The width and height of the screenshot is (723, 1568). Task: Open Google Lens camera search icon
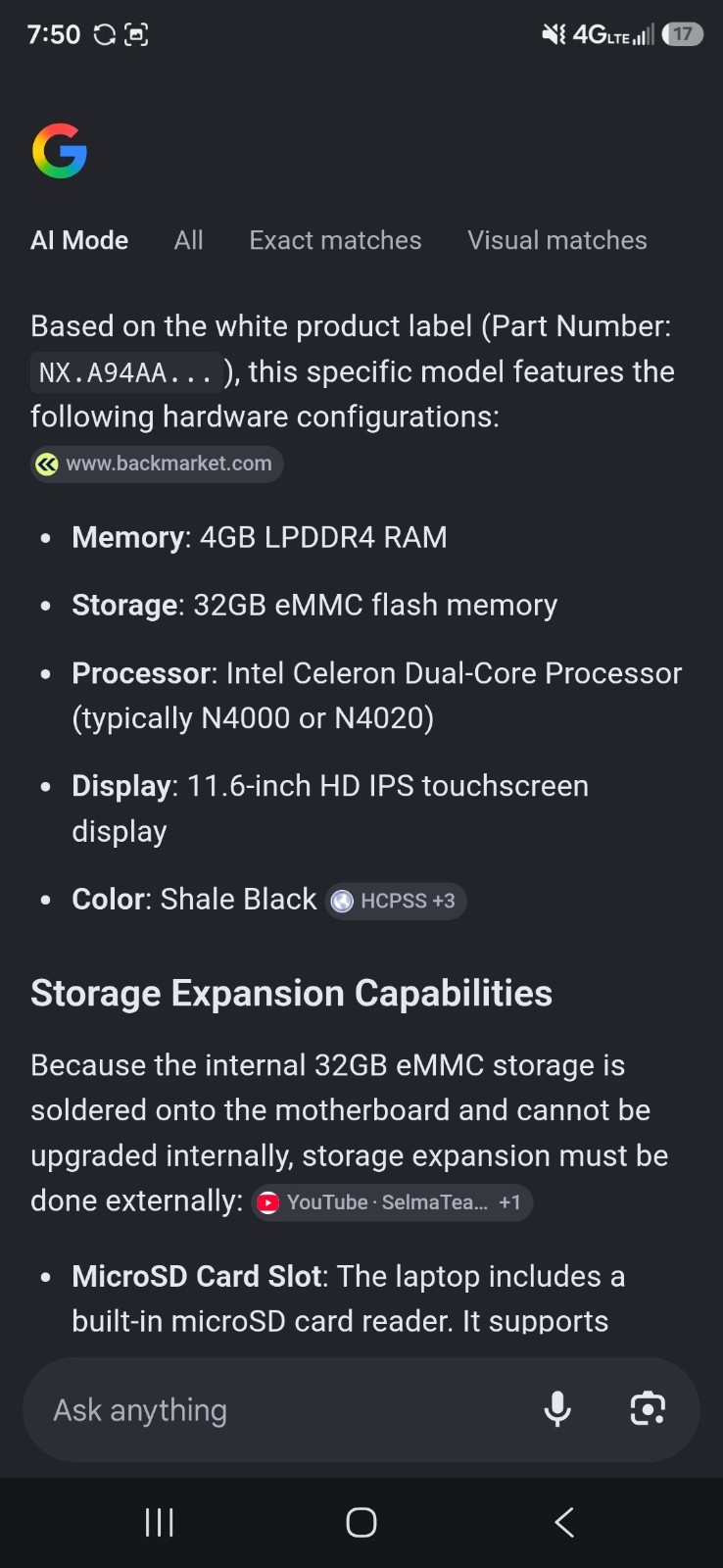648,1409
